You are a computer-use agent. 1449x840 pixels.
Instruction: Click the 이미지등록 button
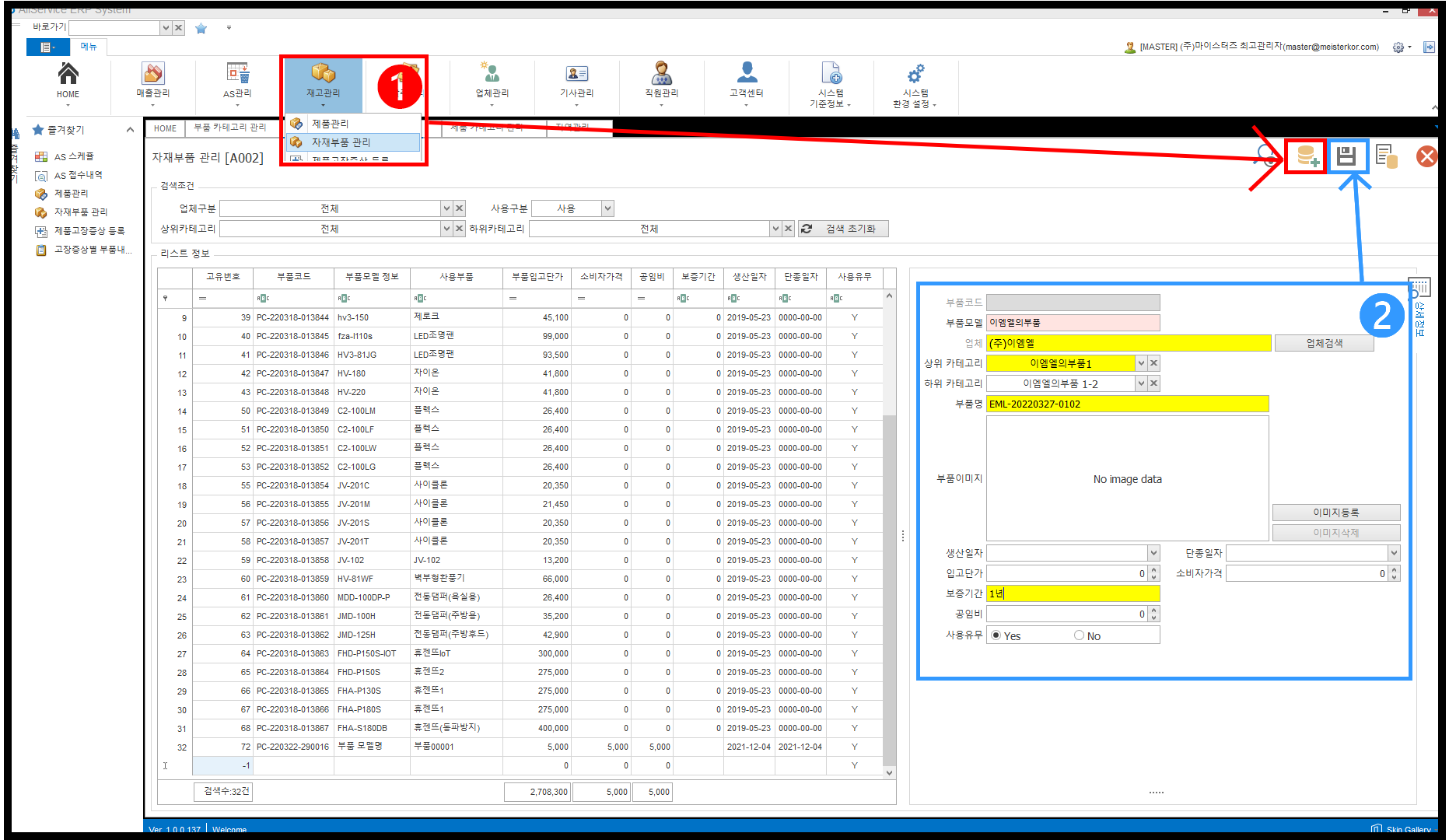(x=1335, y=513)
